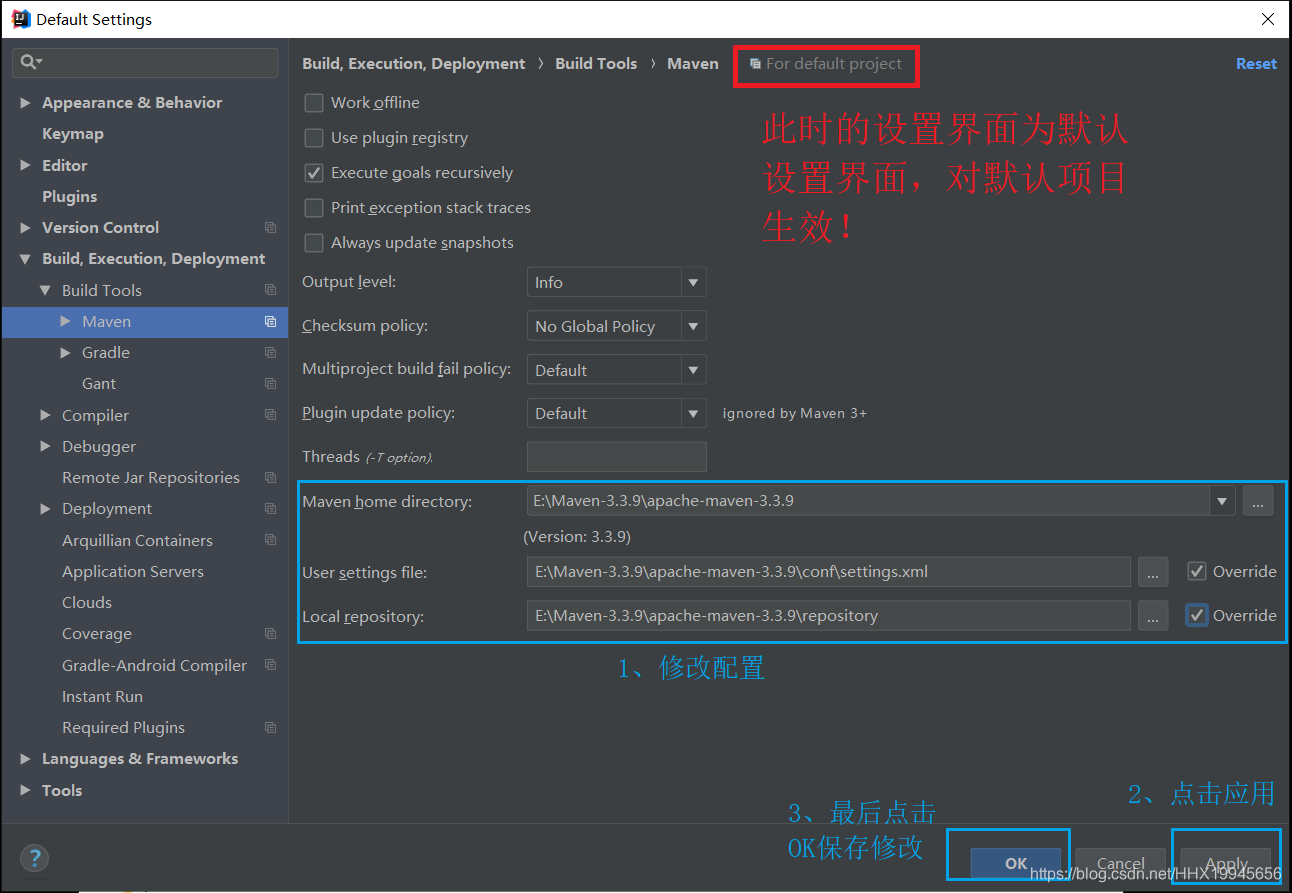Enable Use plugin registry
Viewport: 1292px width, 893px height.
(x=314, y=138)
